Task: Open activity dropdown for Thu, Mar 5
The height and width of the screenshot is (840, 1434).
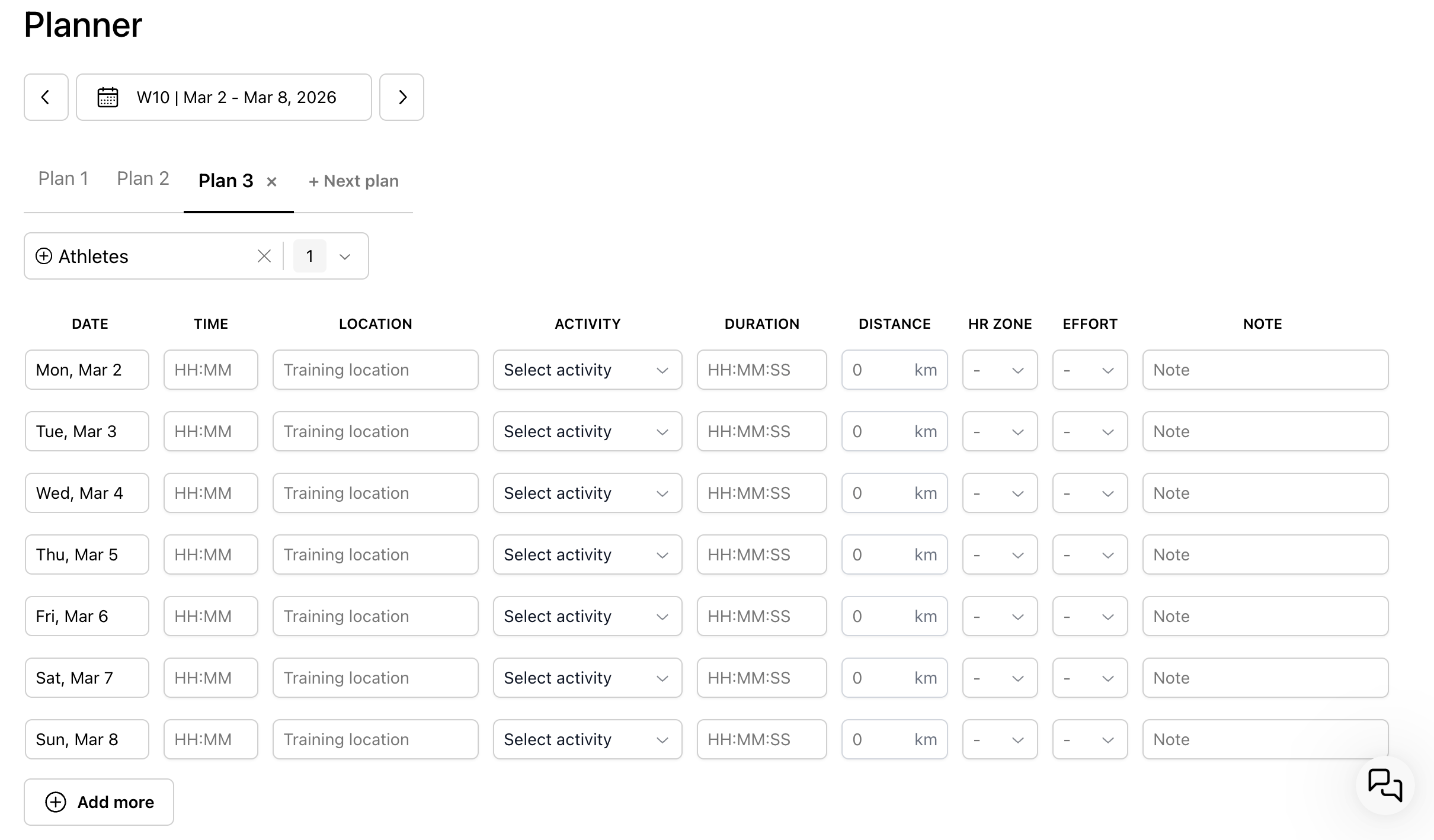Action: point(588,554)
